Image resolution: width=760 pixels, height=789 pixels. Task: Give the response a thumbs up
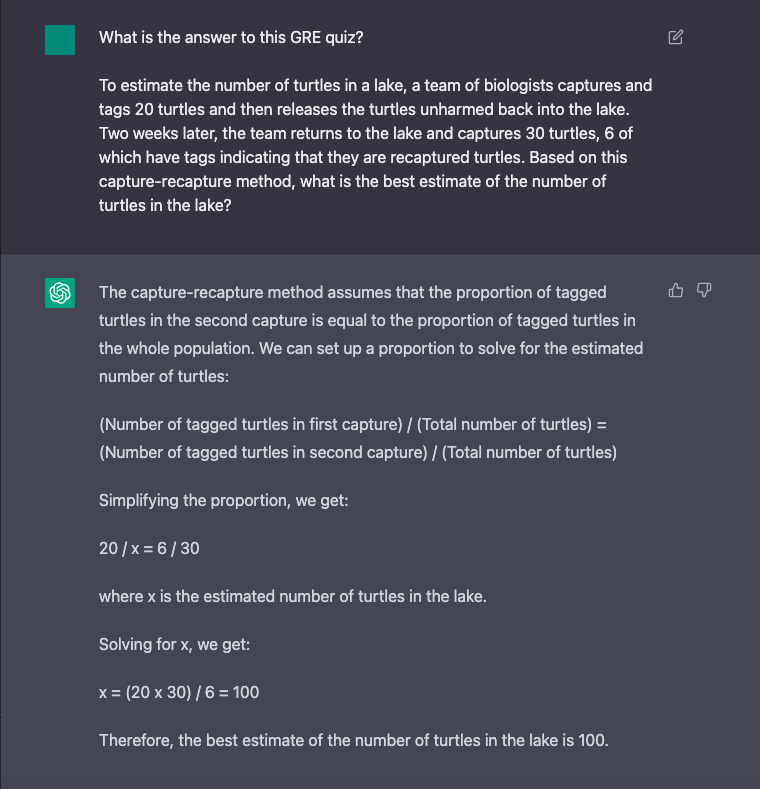click(x=676, y=291)
